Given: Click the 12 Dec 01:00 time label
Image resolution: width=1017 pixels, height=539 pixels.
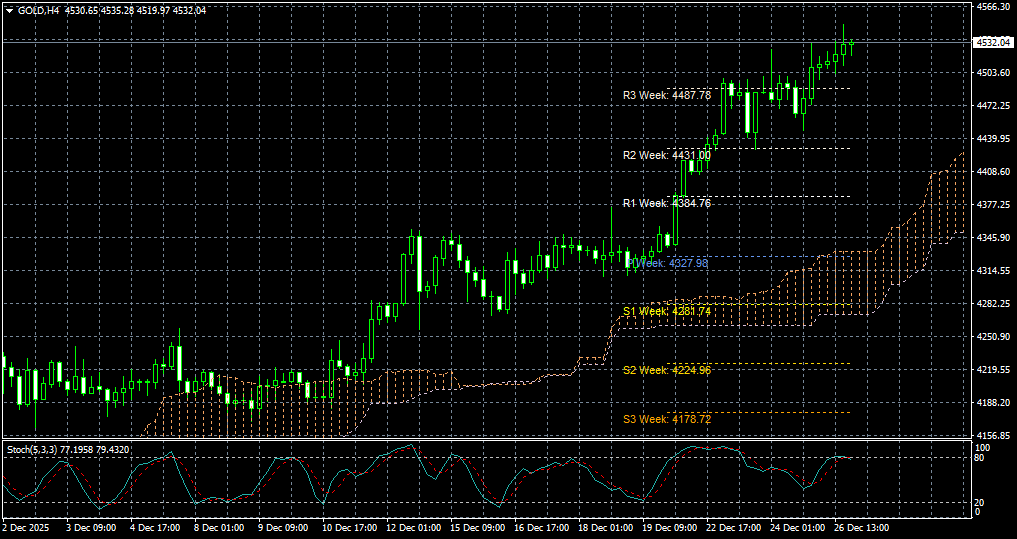Looking at the screenshot, I should pos(414,529).
